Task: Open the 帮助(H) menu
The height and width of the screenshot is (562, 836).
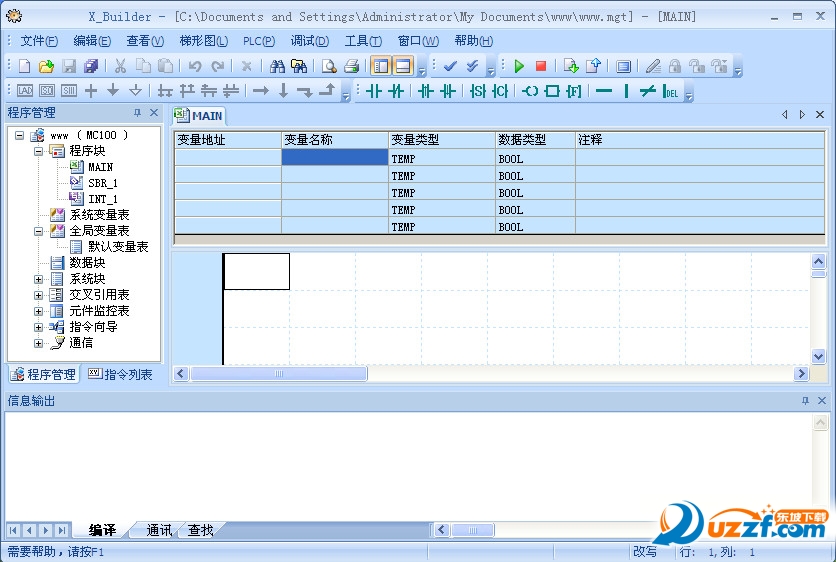Action: click(473, 41)
